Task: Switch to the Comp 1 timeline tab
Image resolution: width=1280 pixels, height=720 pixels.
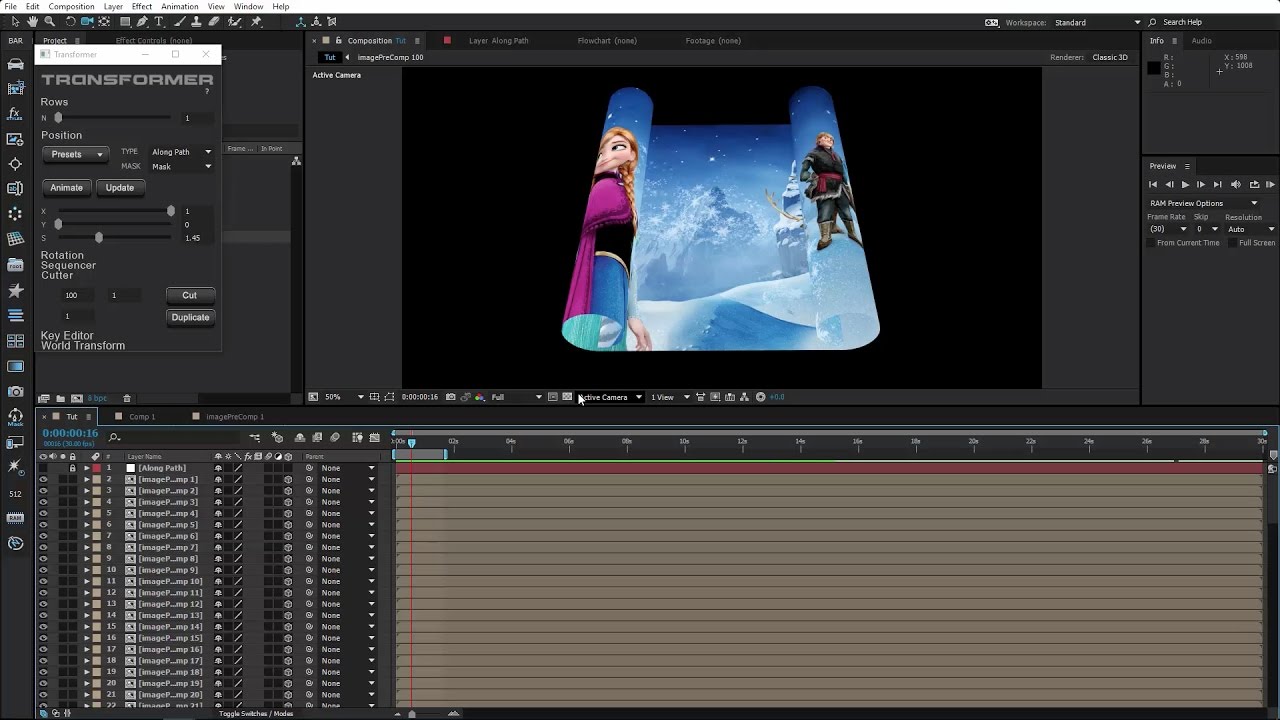Action: 141,416
